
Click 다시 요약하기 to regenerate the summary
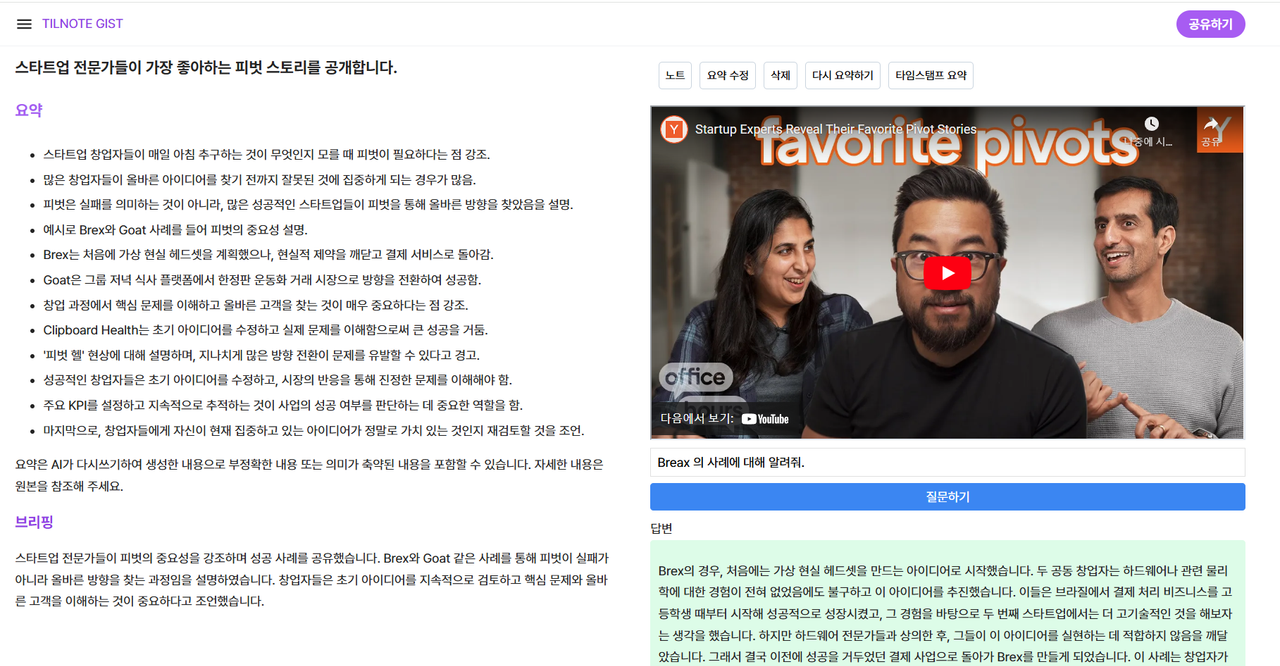pyautogui.click(x=842, y=75)
